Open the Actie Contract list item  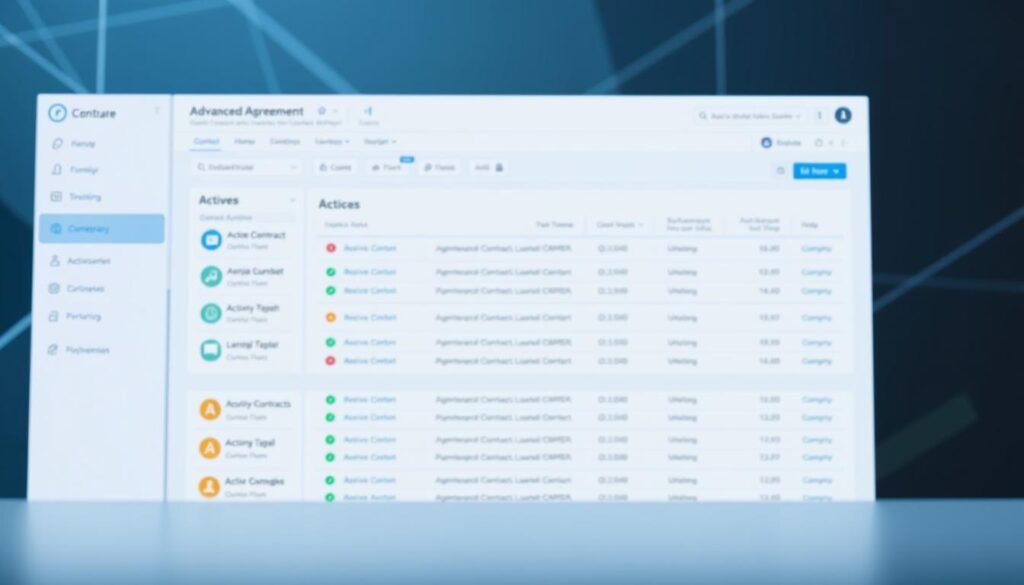pos(247,240)
